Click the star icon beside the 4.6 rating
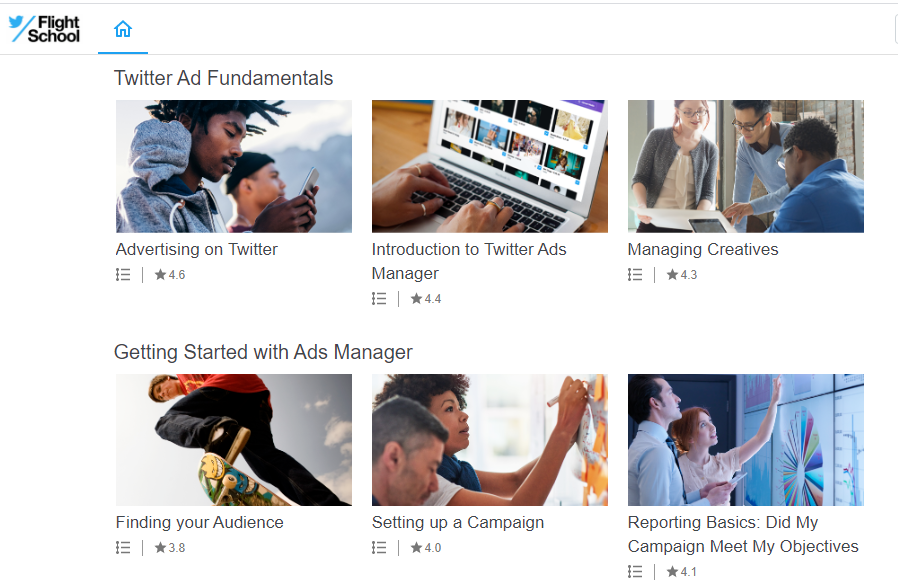Screen dimensions: 898x587 point(160,274)
